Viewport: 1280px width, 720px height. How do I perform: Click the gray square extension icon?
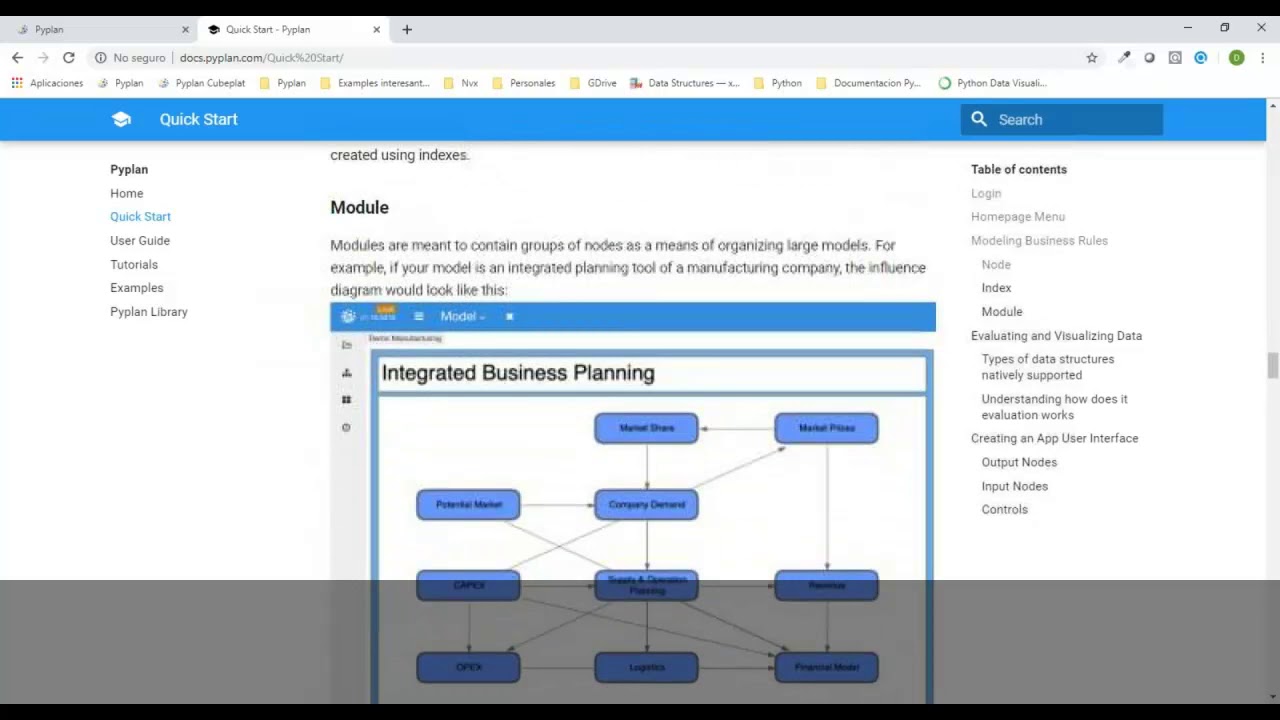[x=1175, y=58]
